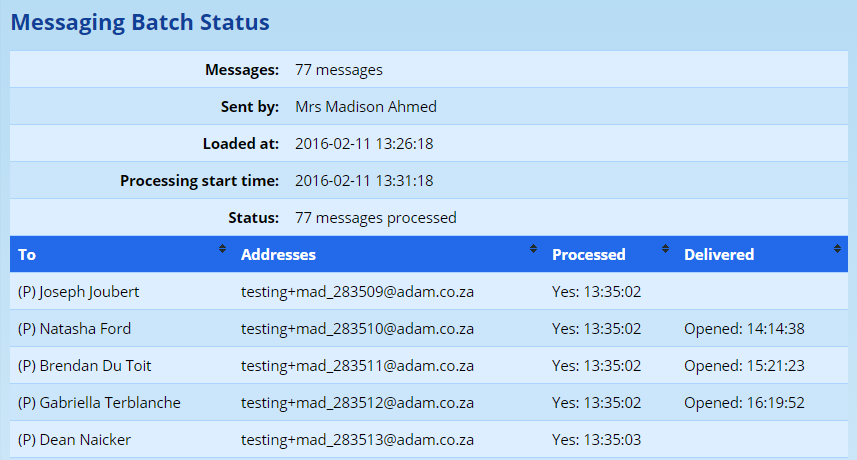The image size is (857, 460).
Task: Sort table by the Addresses header
Action: (278, 255)
